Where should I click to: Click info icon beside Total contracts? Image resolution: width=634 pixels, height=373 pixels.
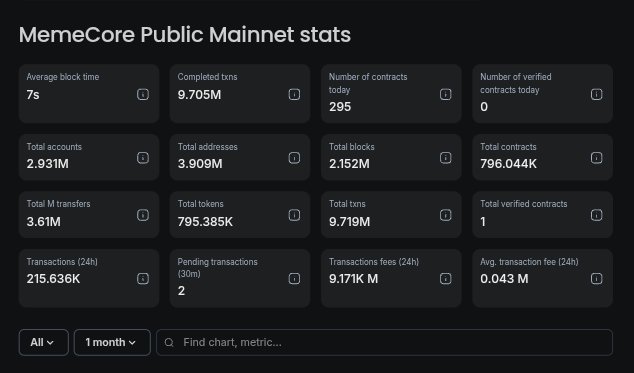coord(596,158)
